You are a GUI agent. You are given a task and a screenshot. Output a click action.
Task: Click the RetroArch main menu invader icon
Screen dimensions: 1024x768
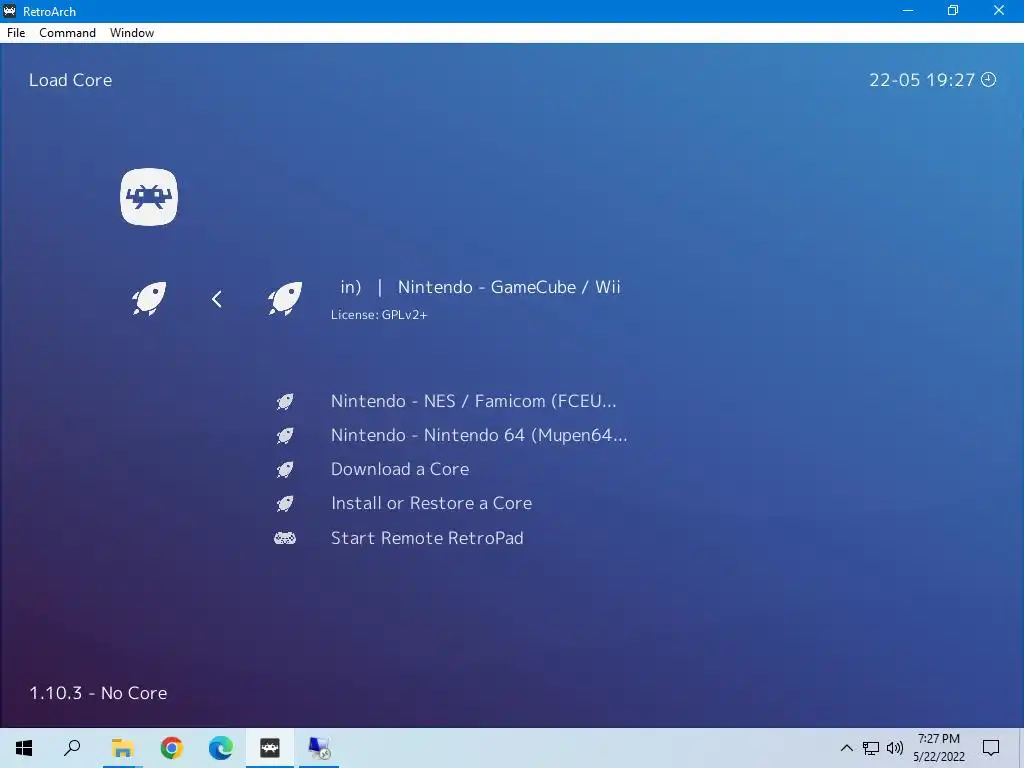point(149,197)
